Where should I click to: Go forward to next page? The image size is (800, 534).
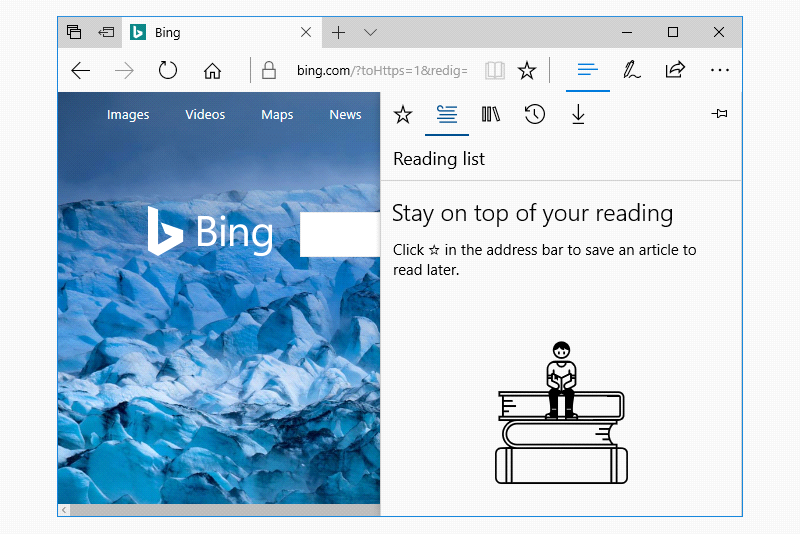pos(124,70)
